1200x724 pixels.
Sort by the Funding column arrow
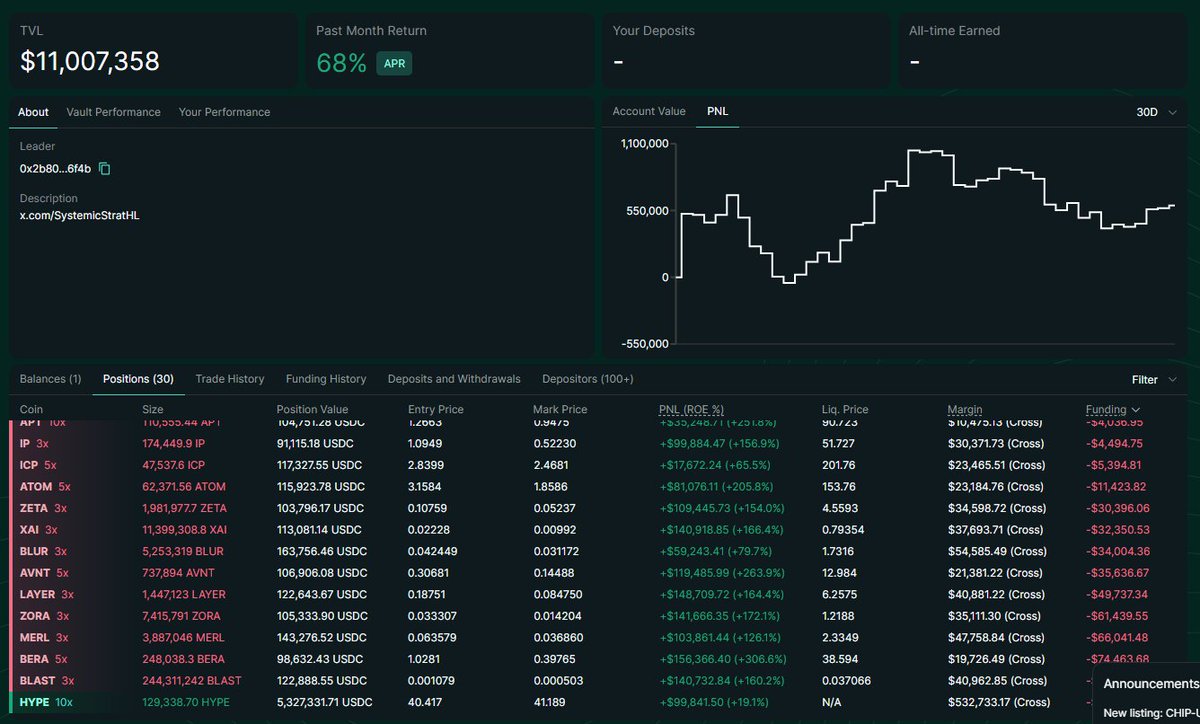click(1135, 410)
